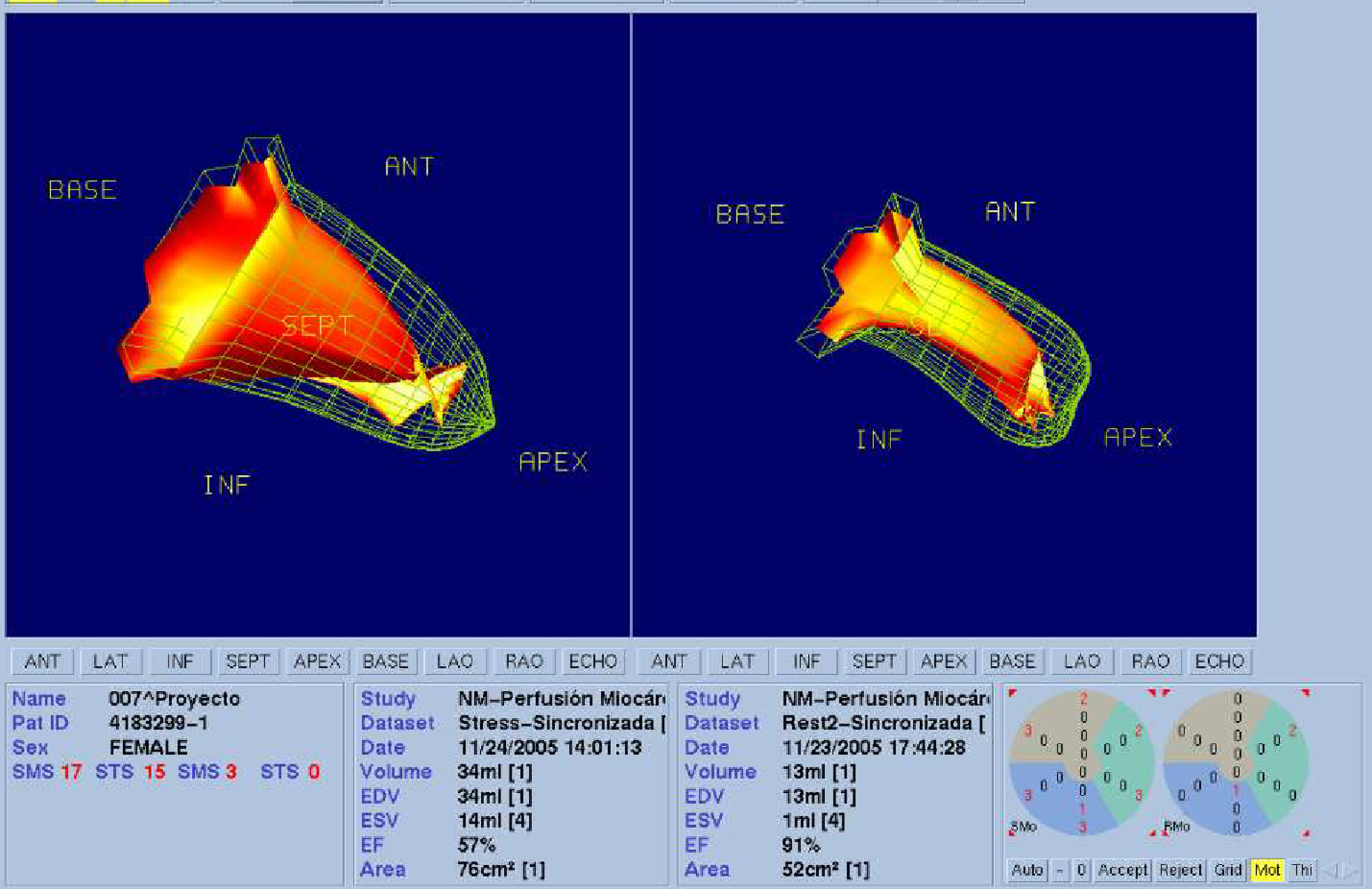
Task: Select APEX view for rest heart
Action: [x=943, y=661]
